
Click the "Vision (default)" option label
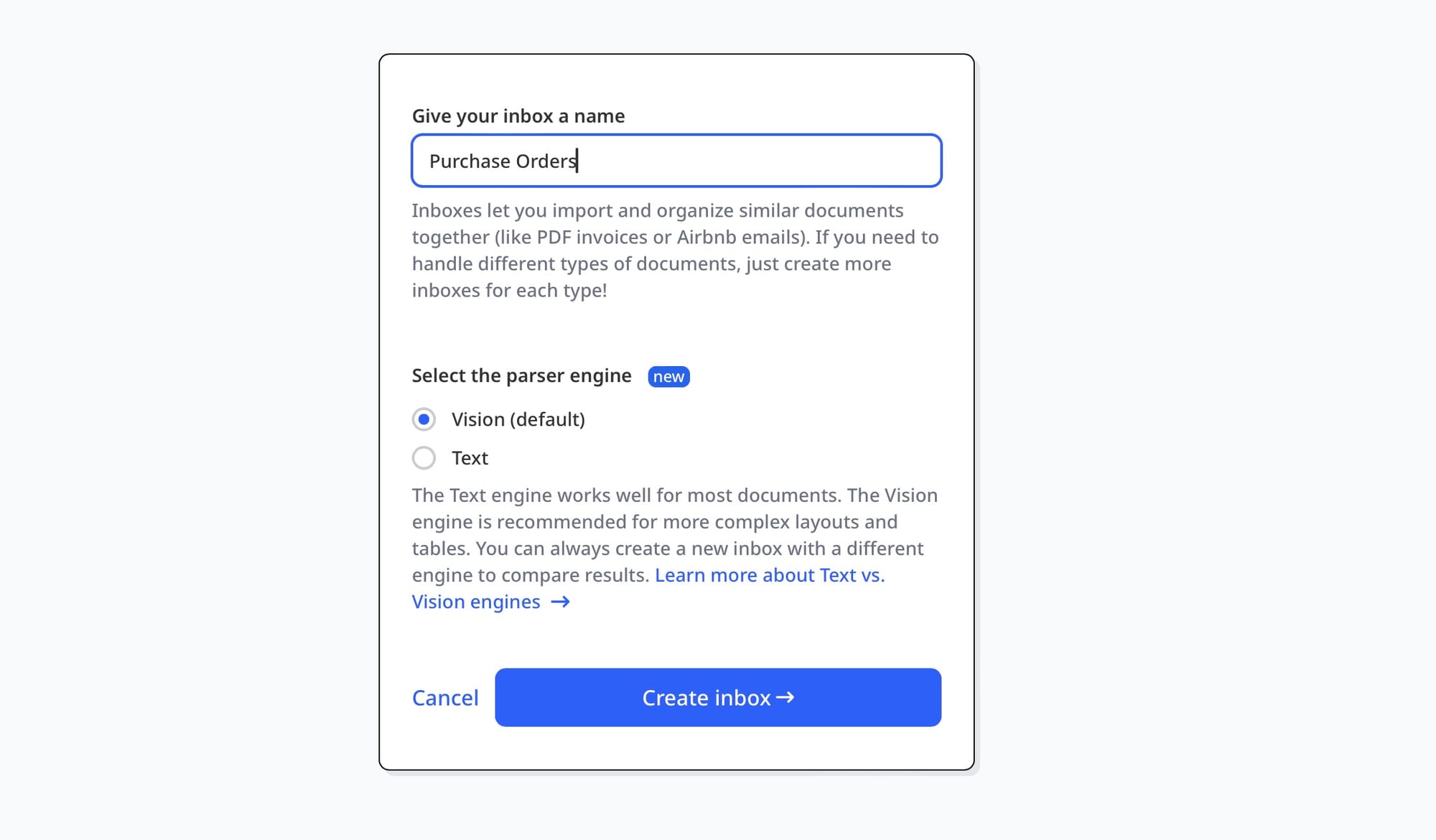point(518,419)
